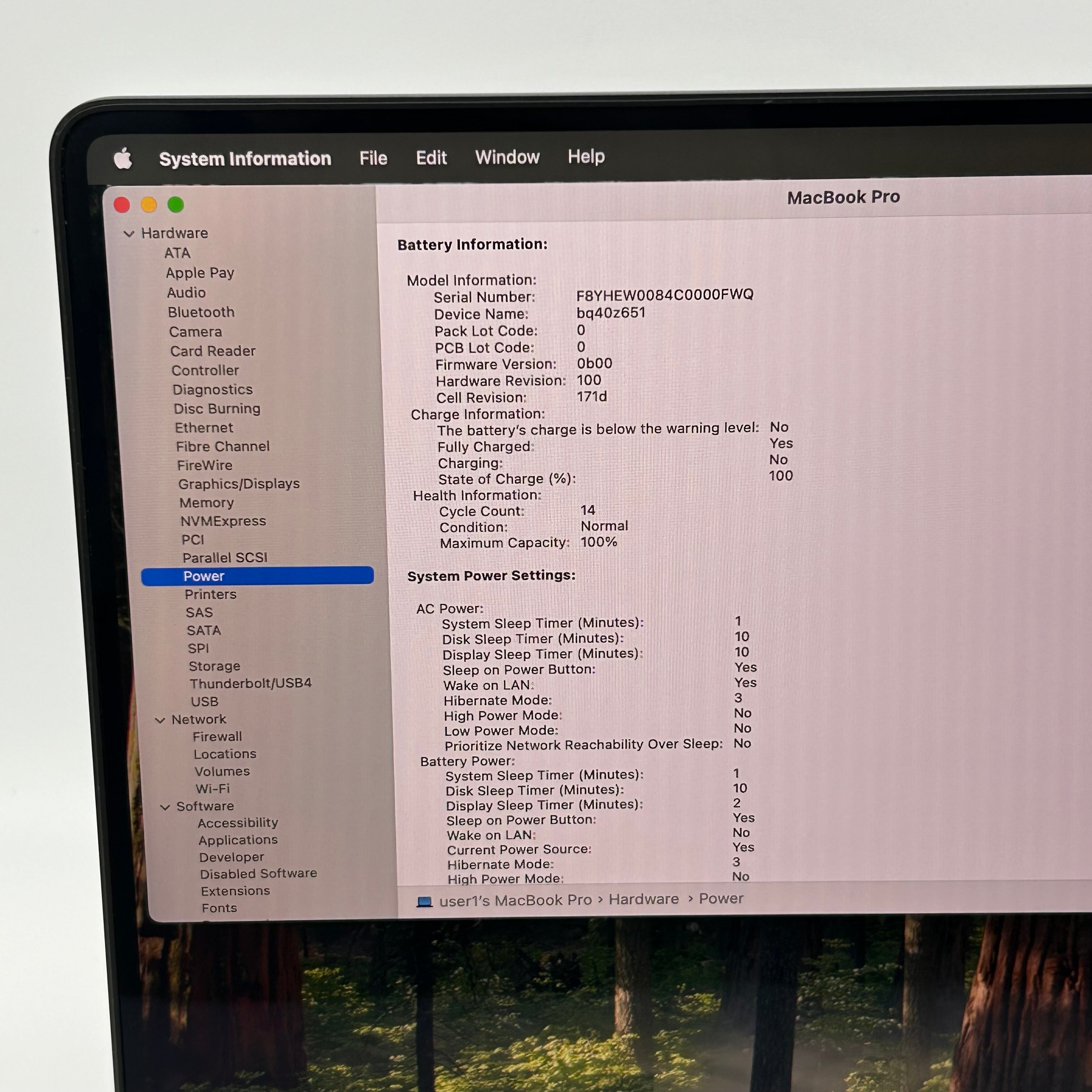The width and height of the screenshot is (1092, 1092).
Task: Click the Firmware Version value 0b00
Action: point(595,363)
